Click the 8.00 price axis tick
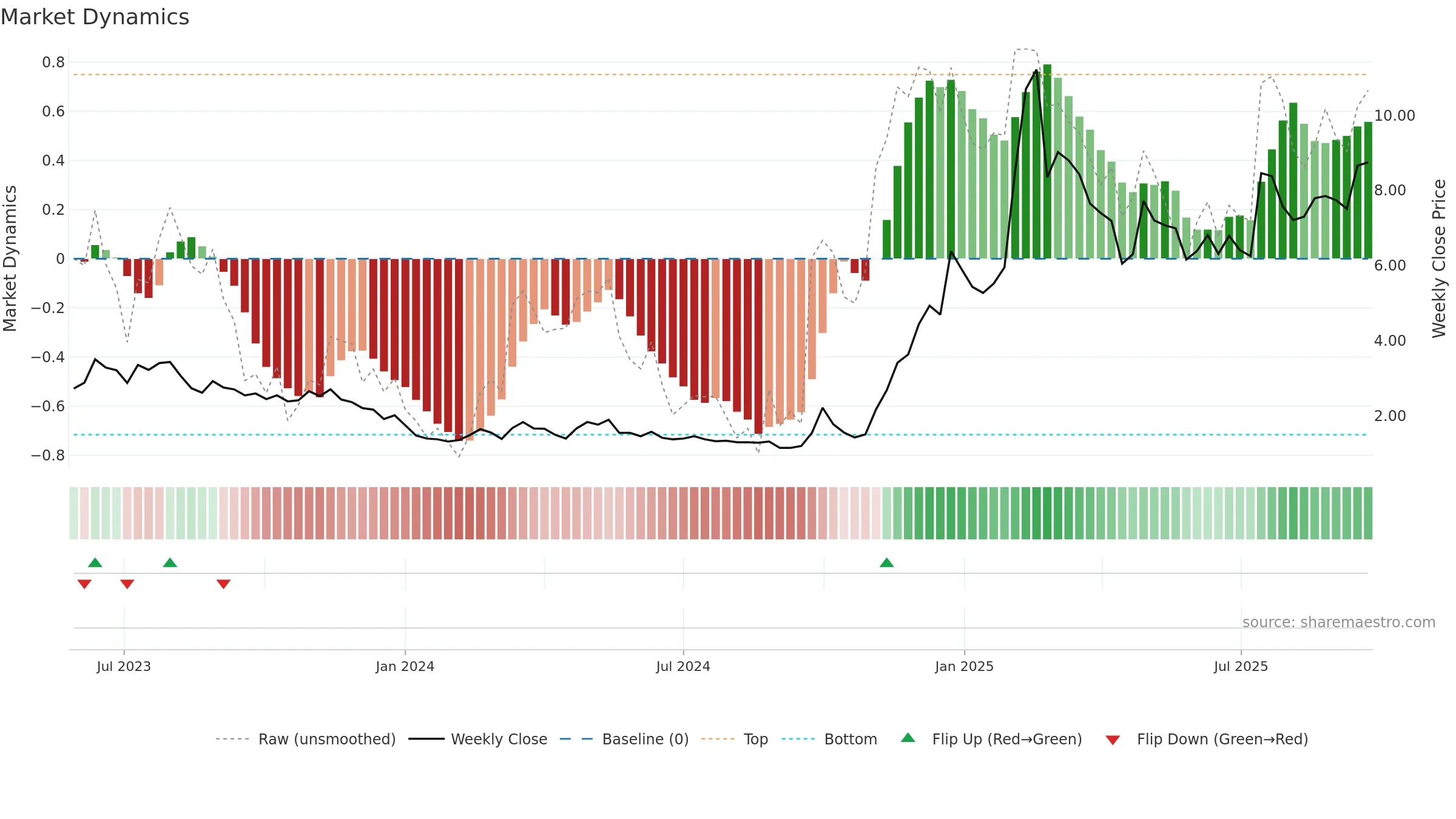Screen dimensions: 1456x819 point(1390,190)
